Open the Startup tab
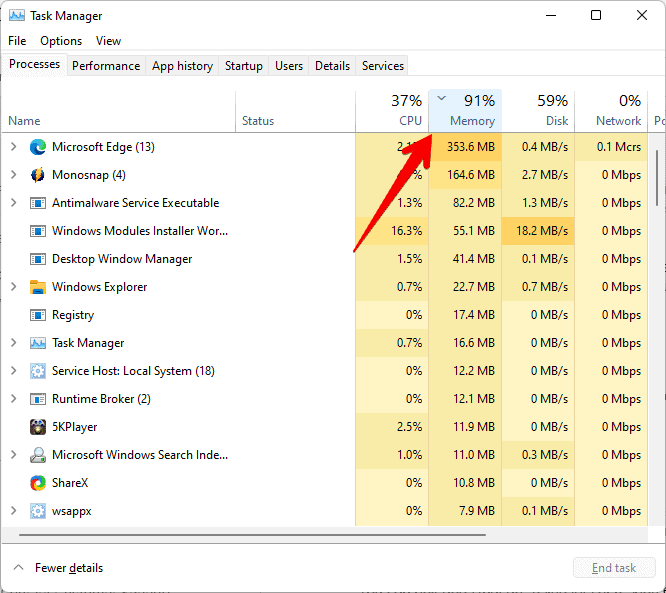Viewport: 666px width, 593px height. pos(243,66)
